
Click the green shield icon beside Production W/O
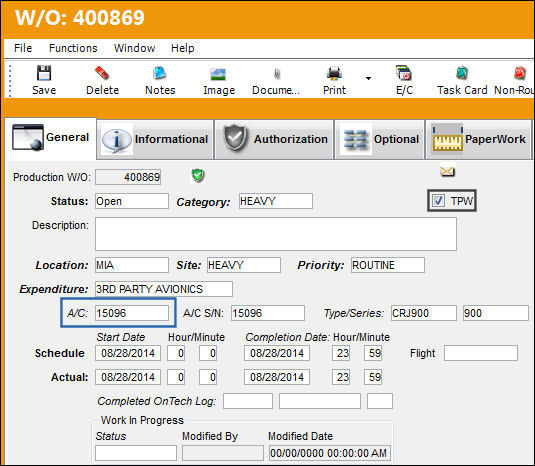click(198, 176)
